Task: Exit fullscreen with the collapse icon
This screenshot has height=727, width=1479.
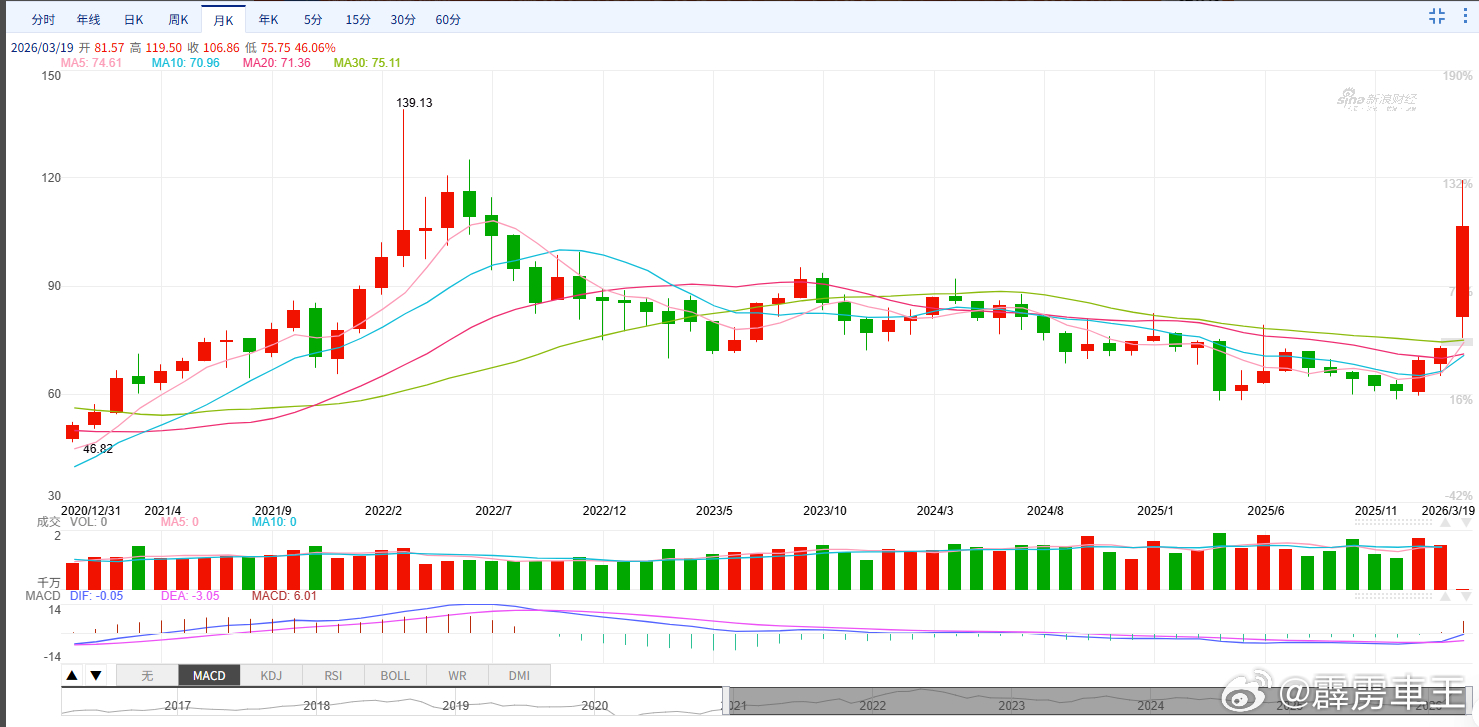Action: [x=1437, y=15]
